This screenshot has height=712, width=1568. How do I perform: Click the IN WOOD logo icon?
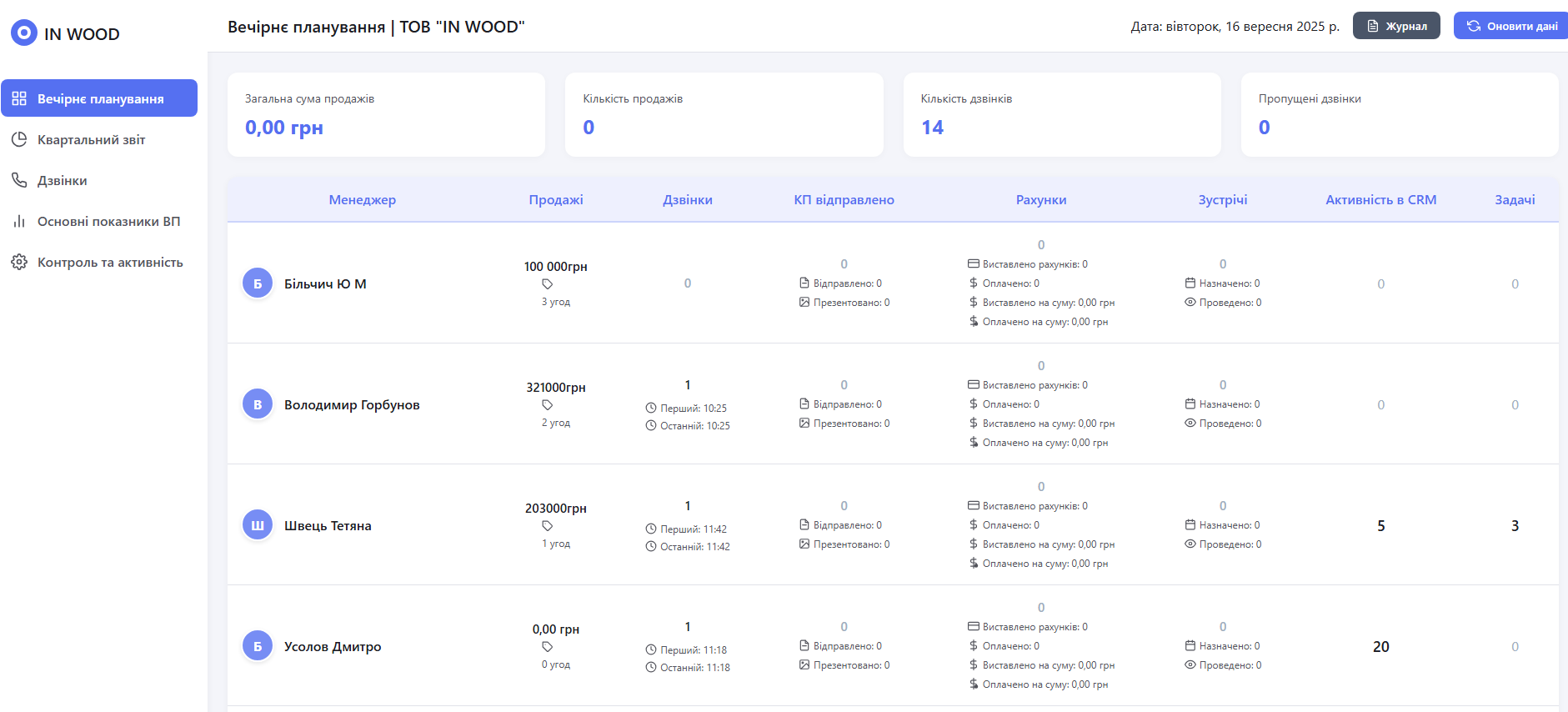pos(23,33)
